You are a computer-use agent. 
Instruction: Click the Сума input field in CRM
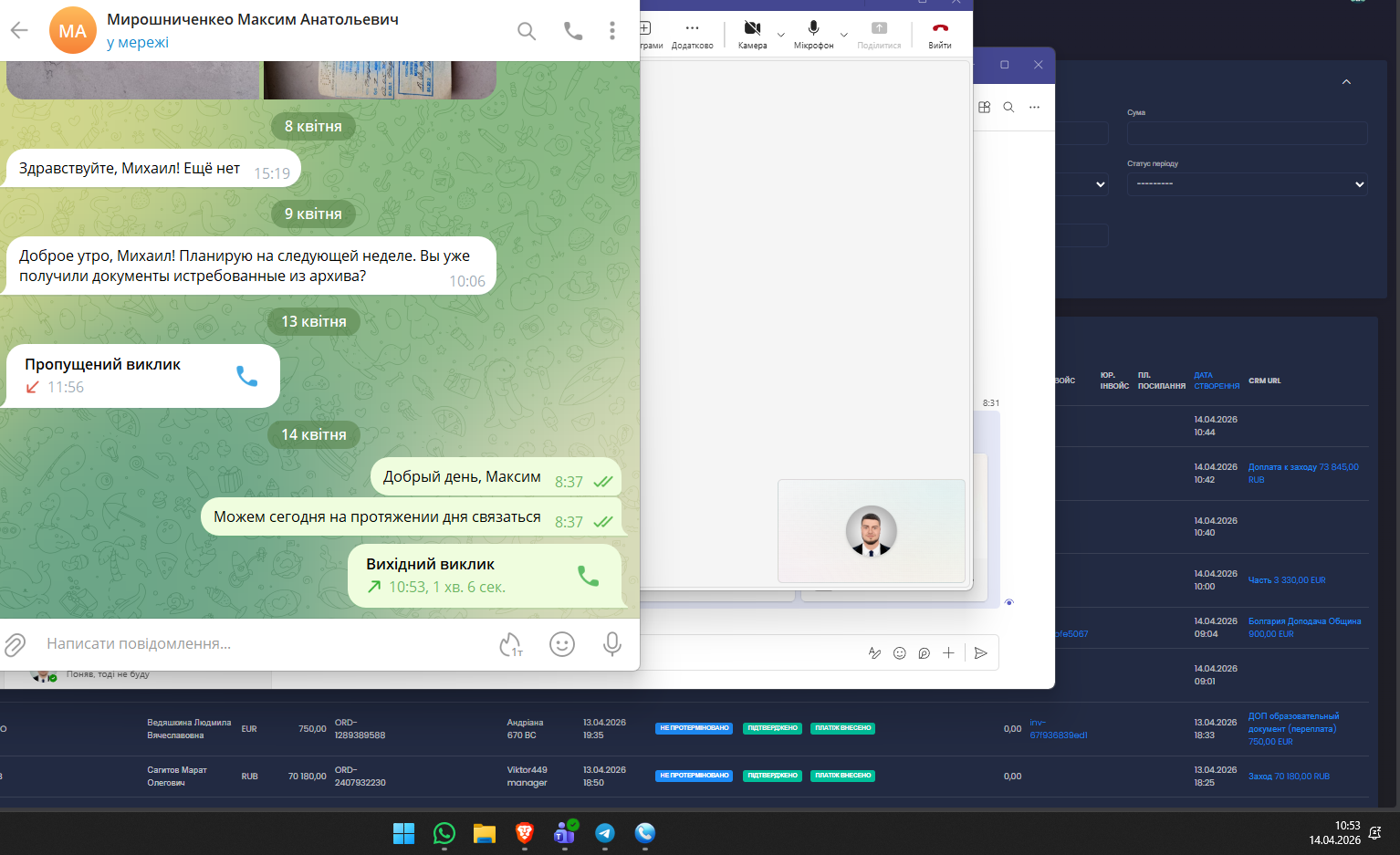coord(1247,133)
